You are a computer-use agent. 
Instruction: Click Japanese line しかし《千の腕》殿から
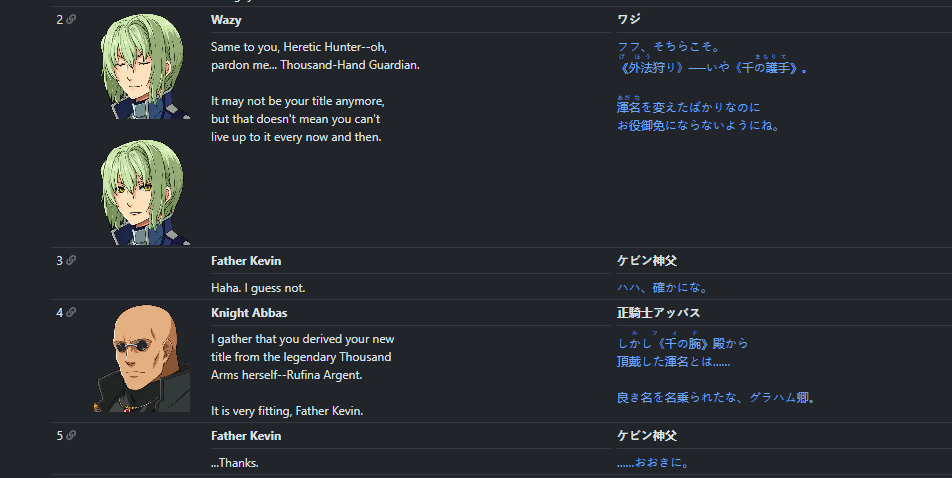(682, 344)
